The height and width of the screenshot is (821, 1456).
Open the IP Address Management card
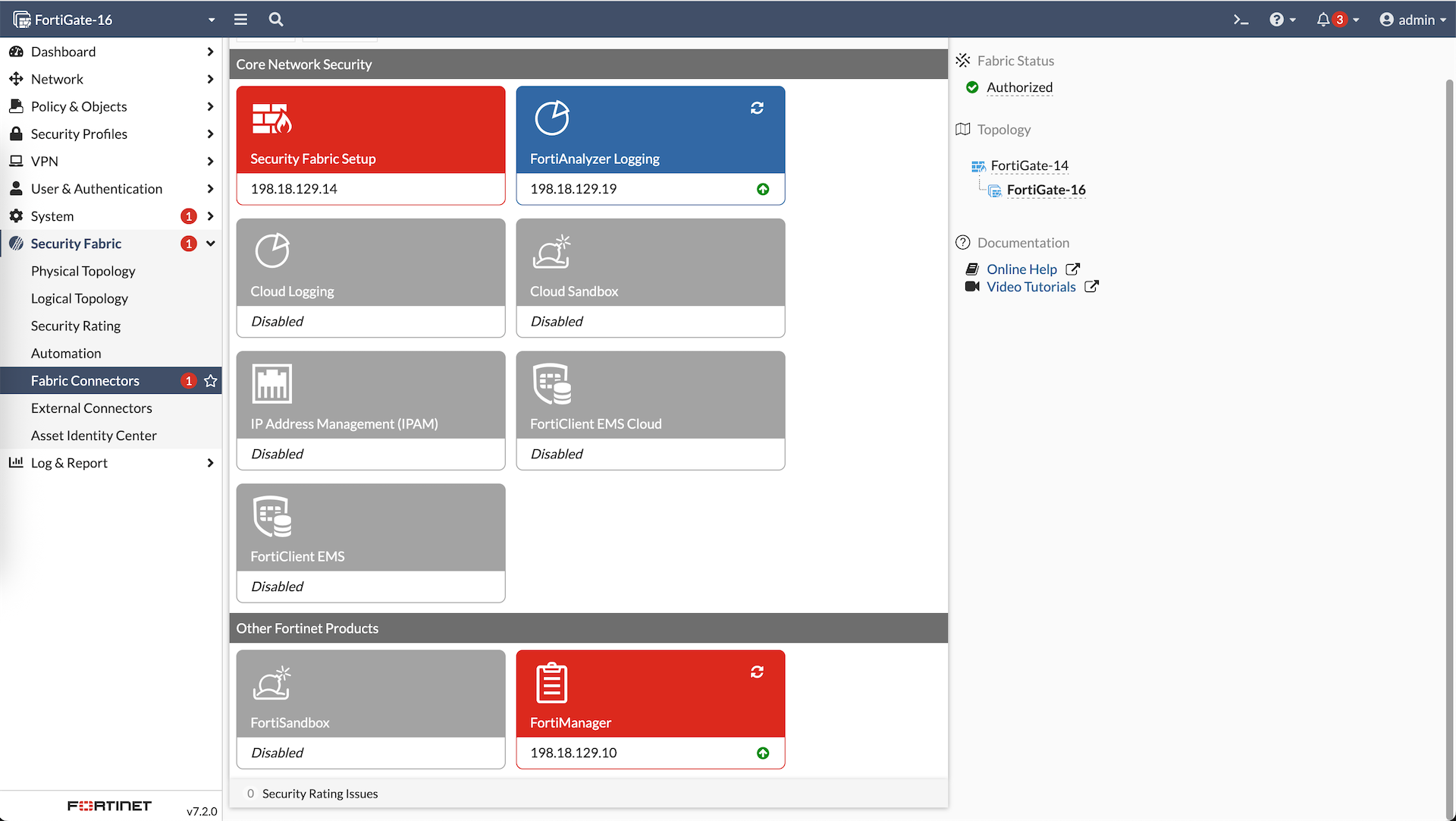tap(370, 410)
